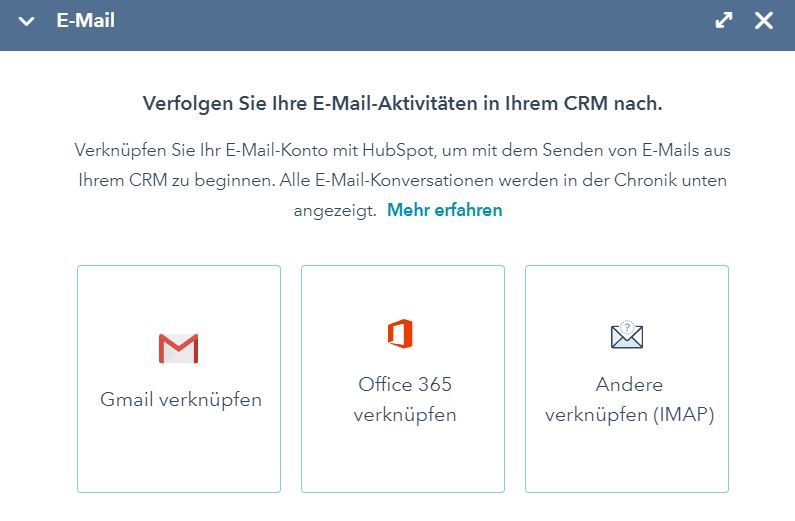Select the Gmail verknüpfen label

181,400
